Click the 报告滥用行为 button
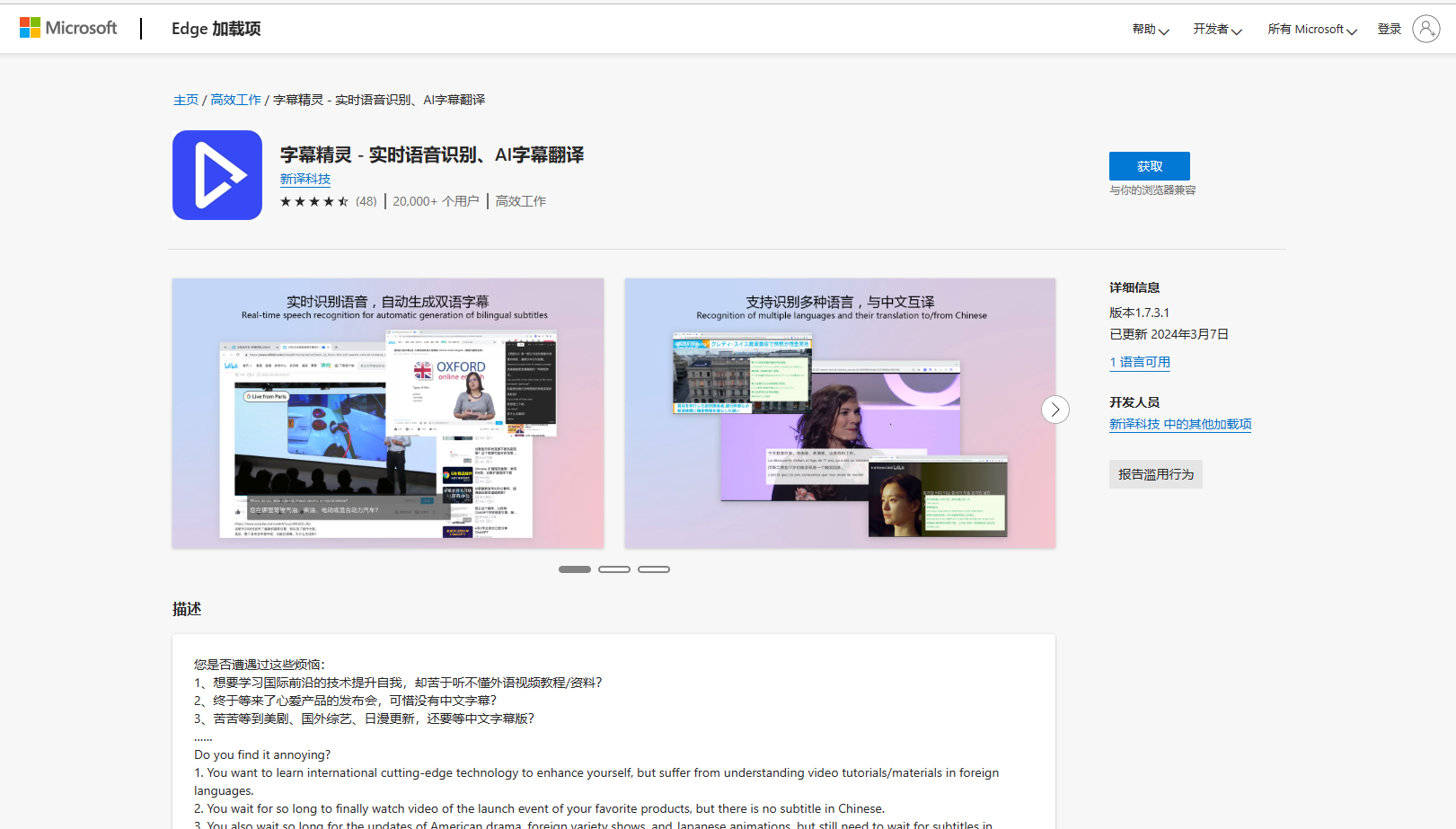This screenshot has height=829, width=1456. [1156, 474]
